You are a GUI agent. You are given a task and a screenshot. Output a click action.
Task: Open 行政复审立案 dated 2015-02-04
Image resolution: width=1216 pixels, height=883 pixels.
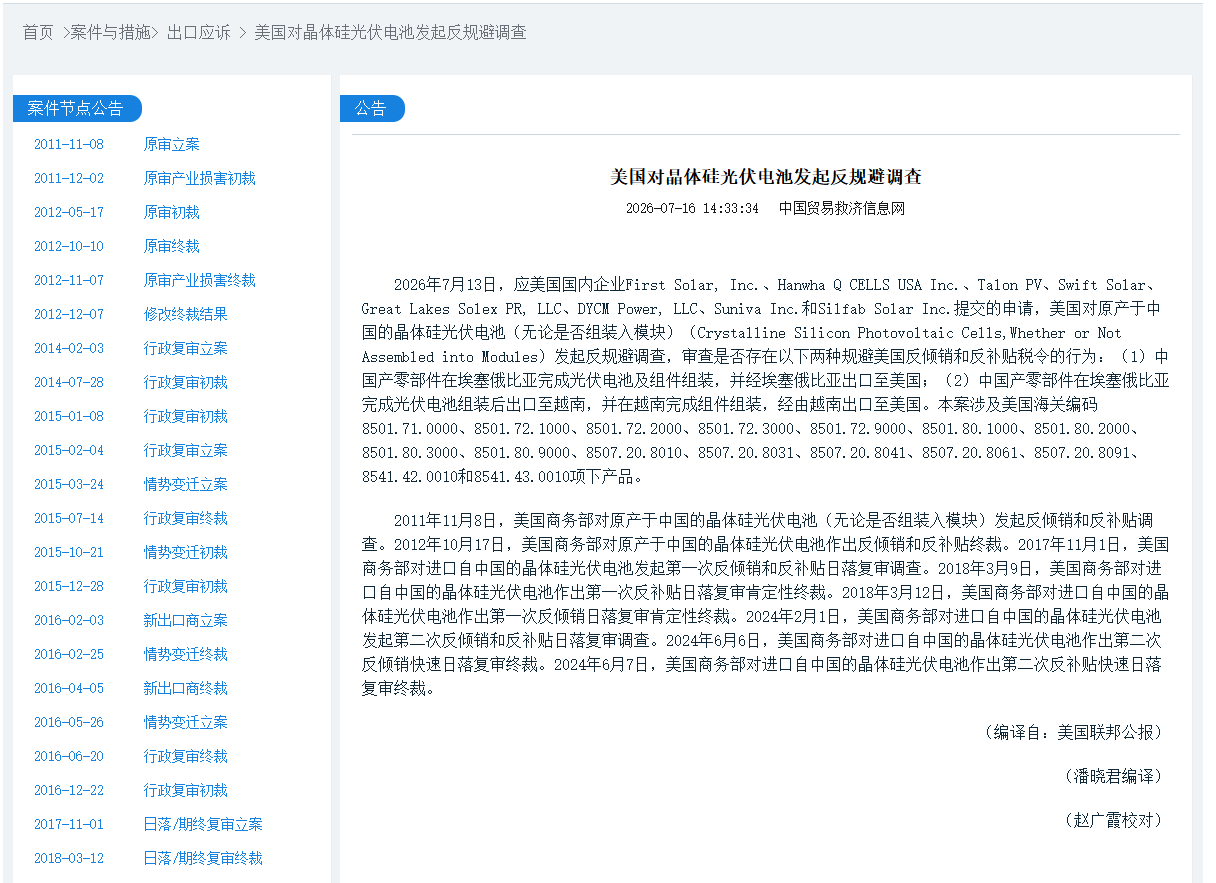[186, 450]
